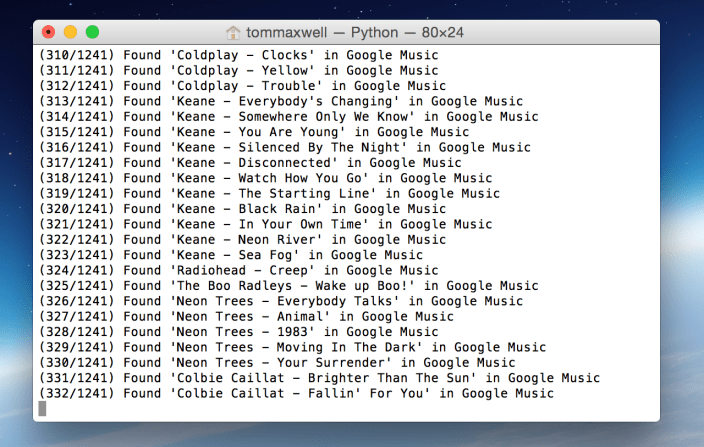The height and width of the screenshot is (447, 704).
Task: Click the 'Keane – Black Rain' line
Action: (238, 209)
